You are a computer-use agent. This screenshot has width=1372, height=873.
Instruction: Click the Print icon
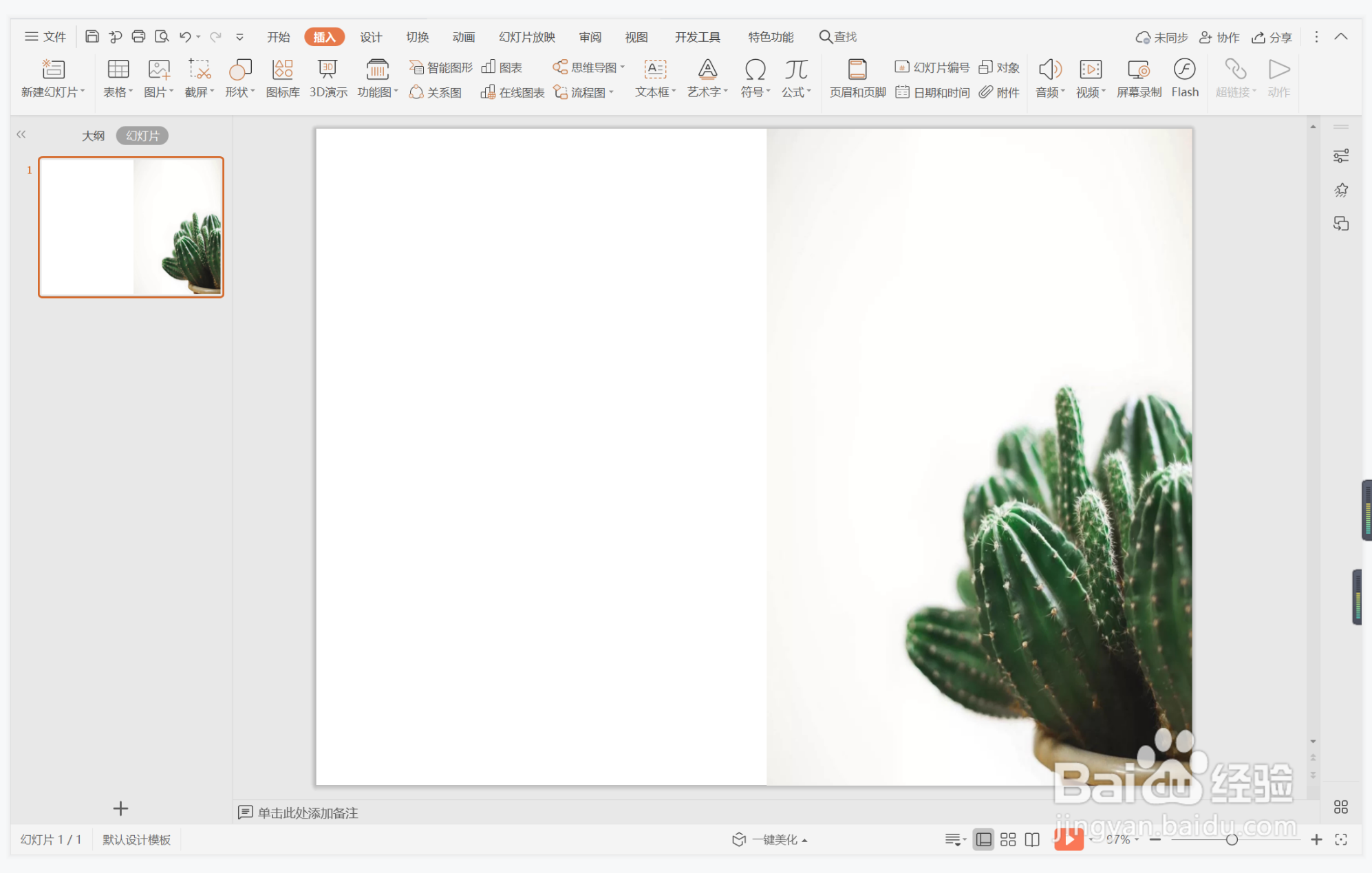point(138,36)
